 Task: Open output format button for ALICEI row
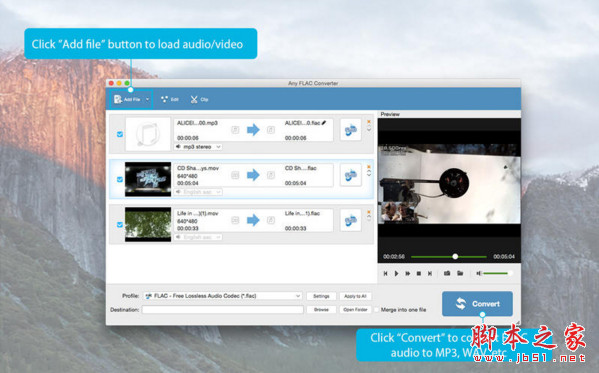tap(350, 130)
